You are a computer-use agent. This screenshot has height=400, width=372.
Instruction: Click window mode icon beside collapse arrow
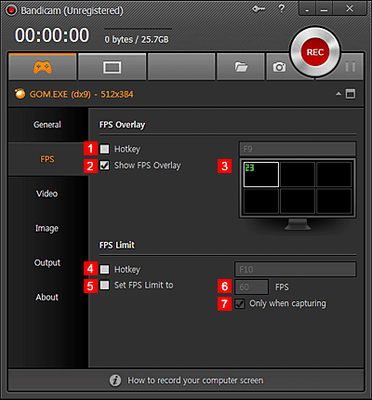[x=350, y=94]
